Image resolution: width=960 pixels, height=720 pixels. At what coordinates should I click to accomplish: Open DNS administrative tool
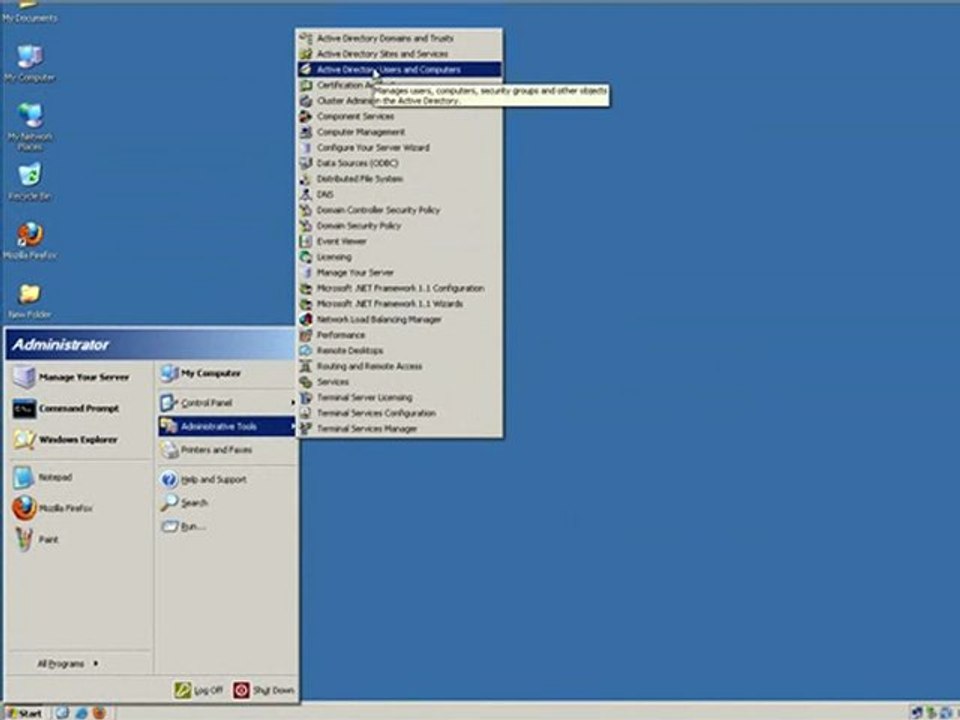coord(399,194)
